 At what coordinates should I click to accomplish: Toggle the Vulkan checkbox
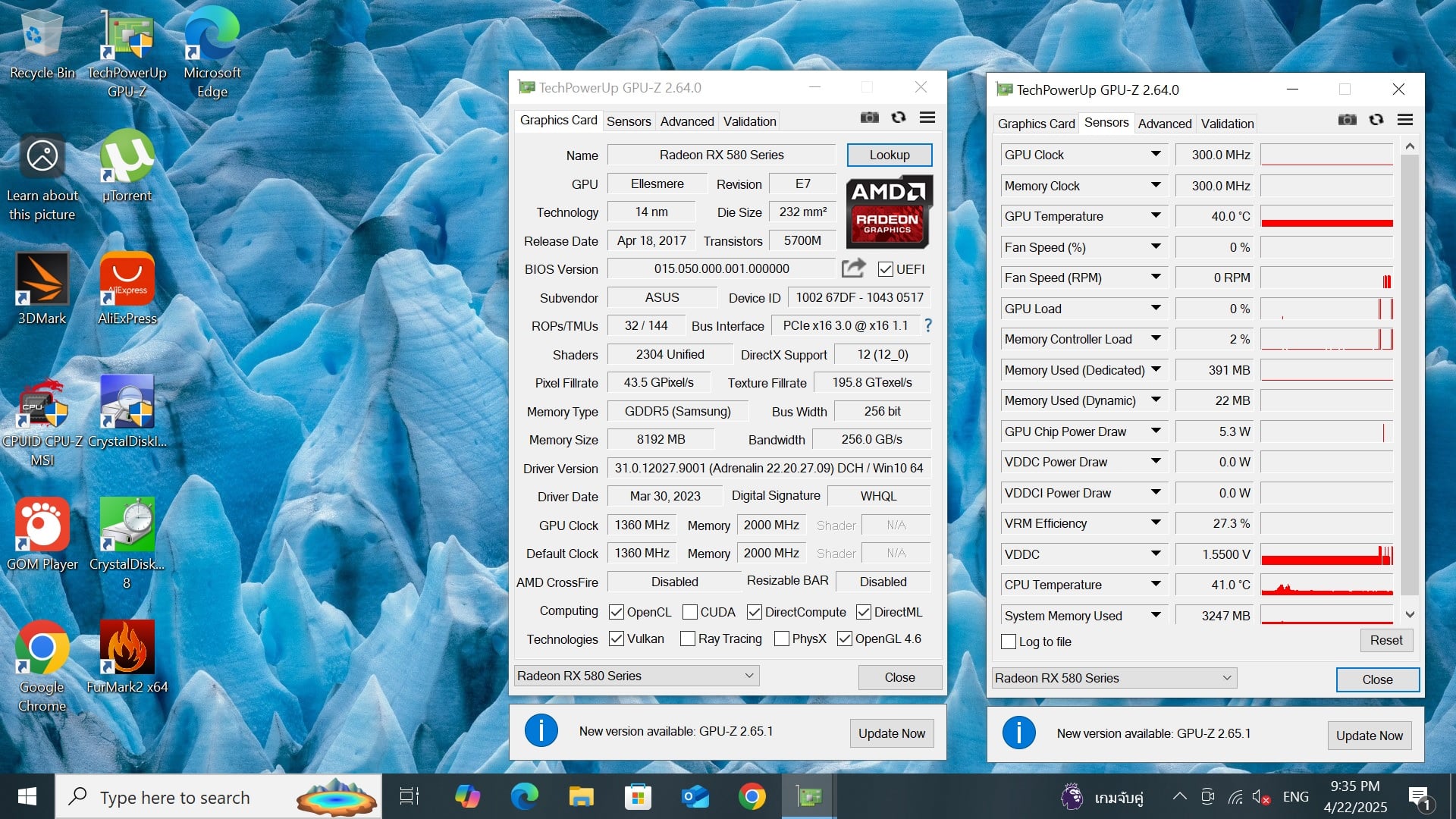pos(617,639)
